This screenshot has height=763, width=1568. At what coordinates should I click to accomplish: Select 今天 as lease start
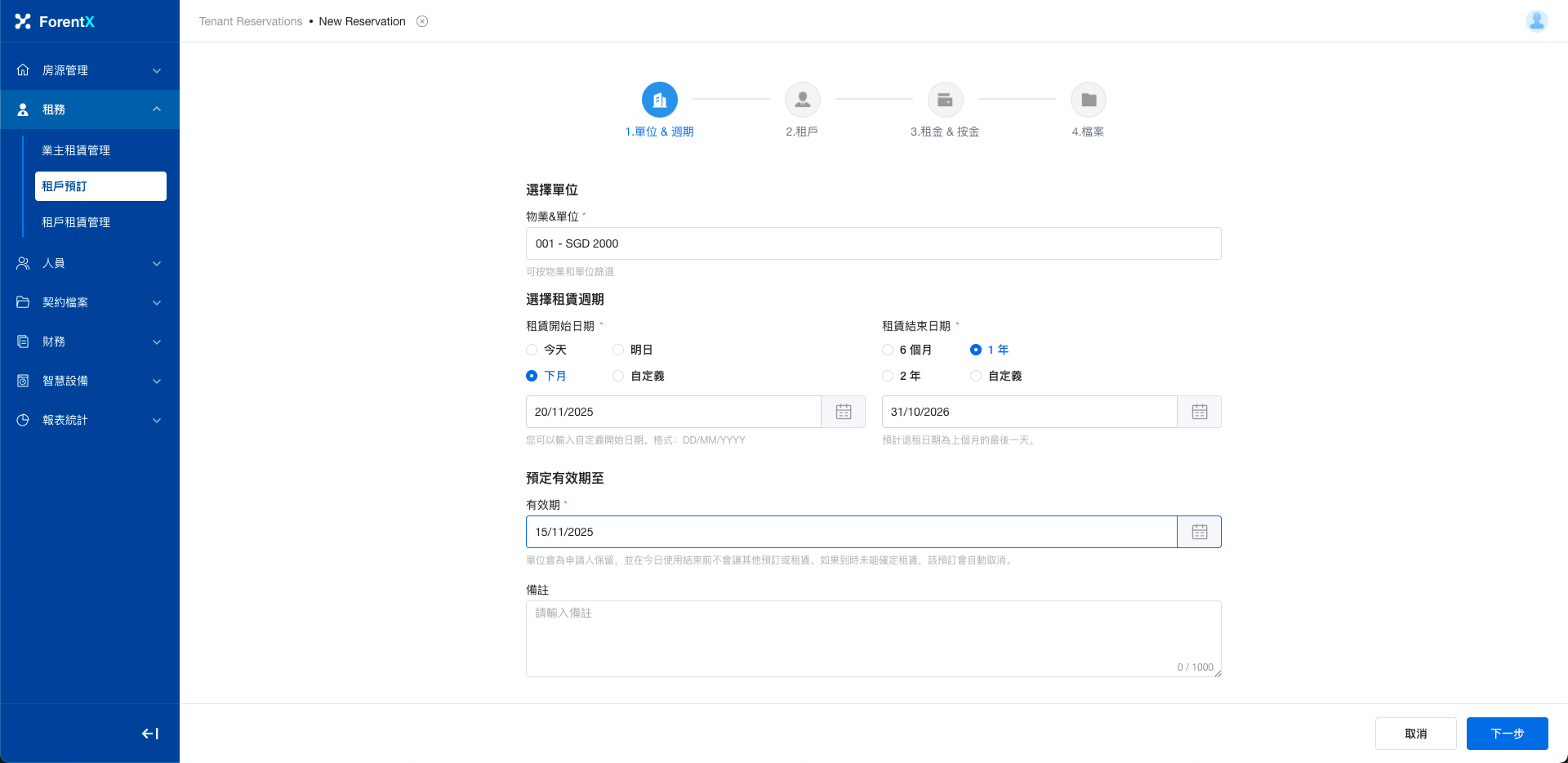point(532,350)
